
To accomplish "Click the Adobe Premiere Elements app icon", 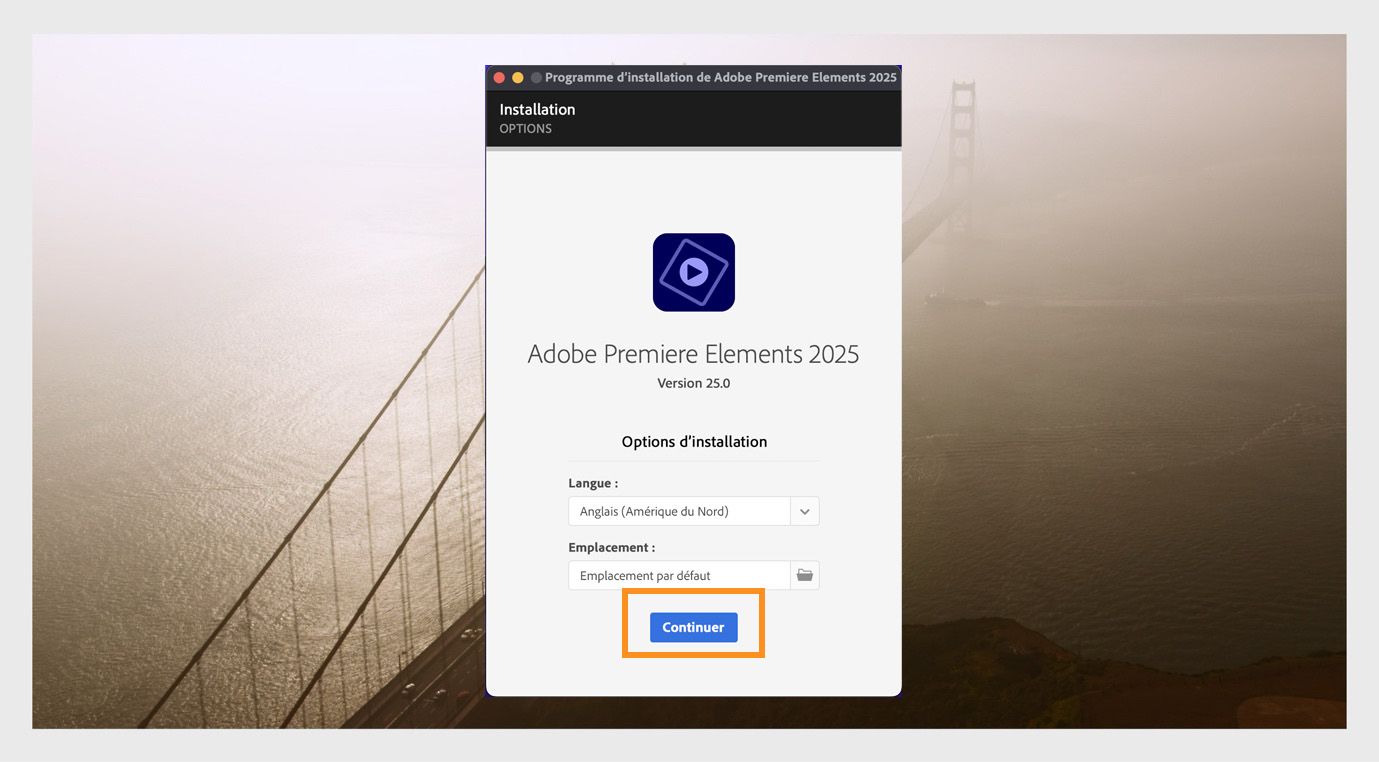I will point(694,272).
